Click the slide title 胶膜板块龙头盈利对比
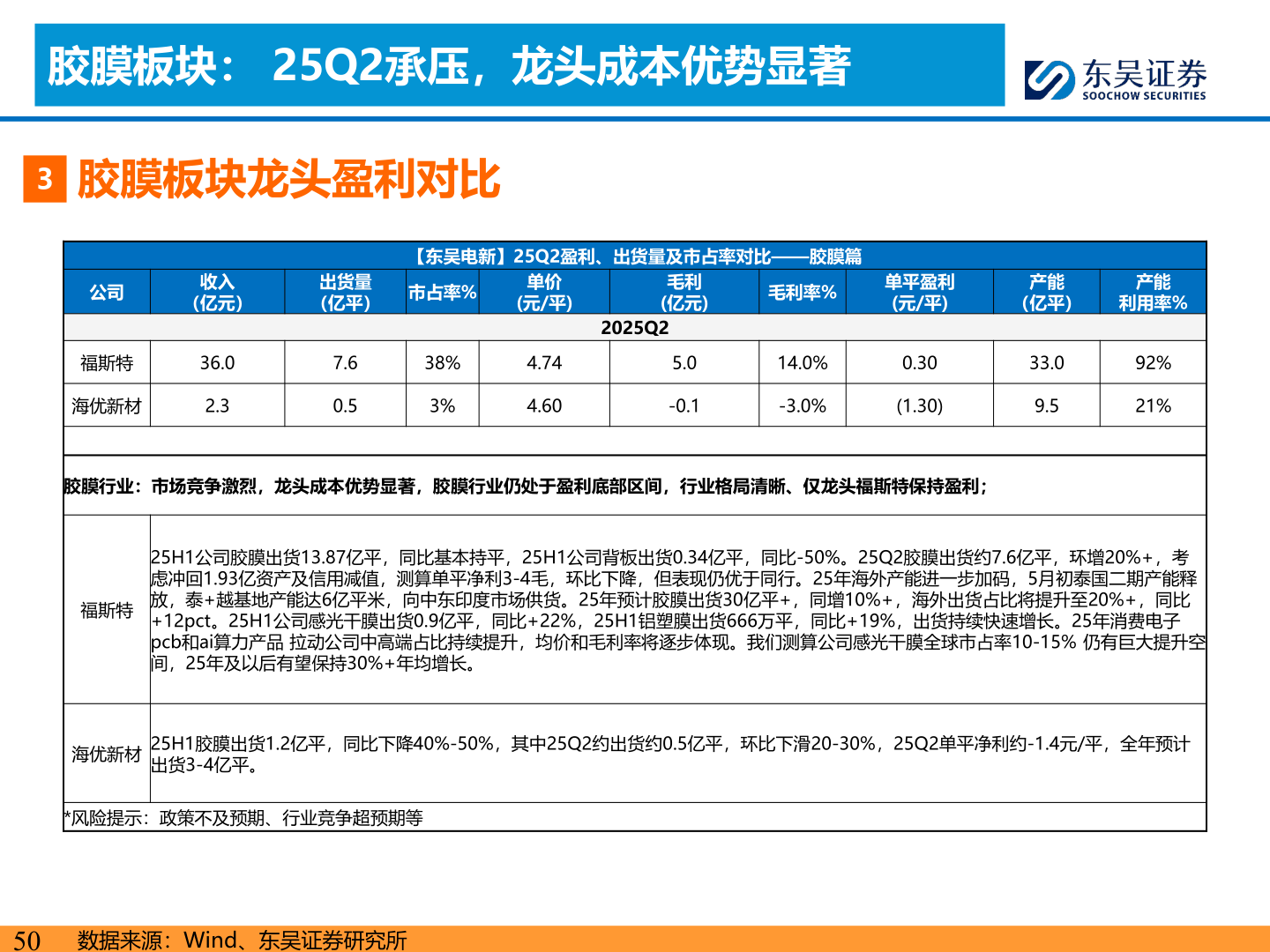 click(x=291, y=179)
